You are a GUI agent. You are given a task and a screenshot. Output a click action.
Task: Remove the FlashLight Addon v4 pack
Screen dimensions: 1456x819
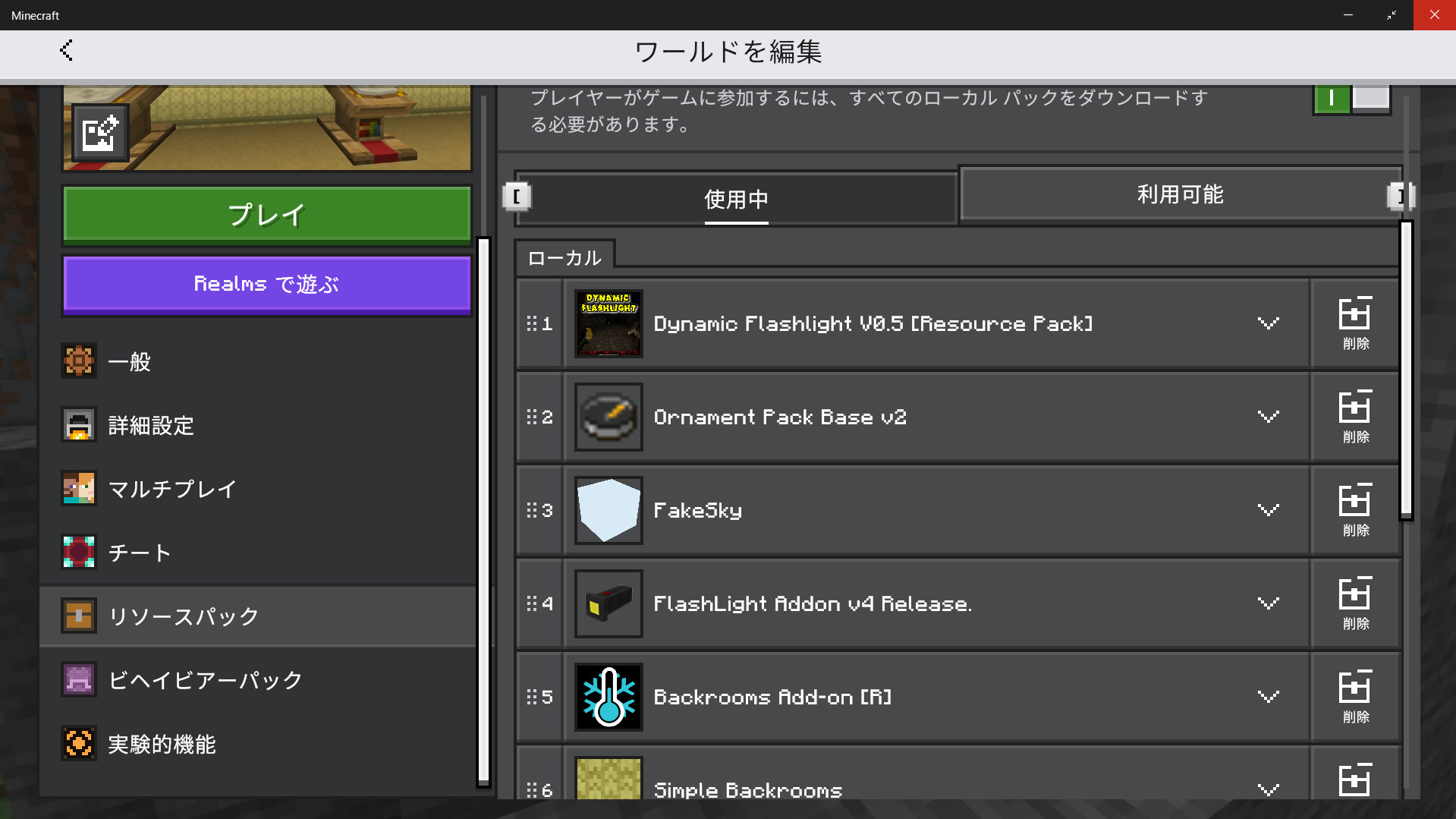point(1355,604)
